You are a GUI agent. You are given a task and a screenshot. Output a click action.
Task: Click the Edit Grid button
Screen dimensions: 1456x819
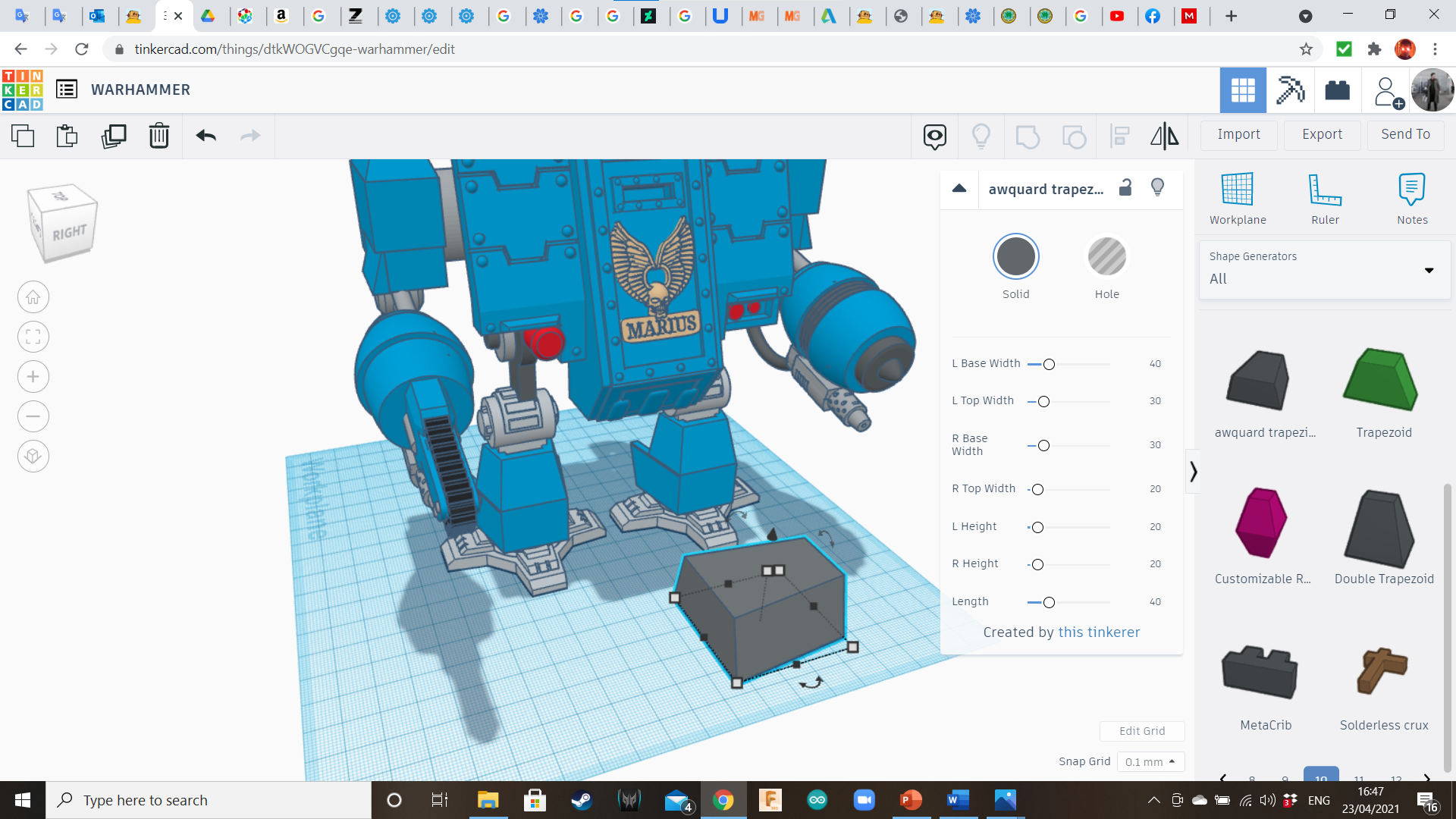[1142, 731]
